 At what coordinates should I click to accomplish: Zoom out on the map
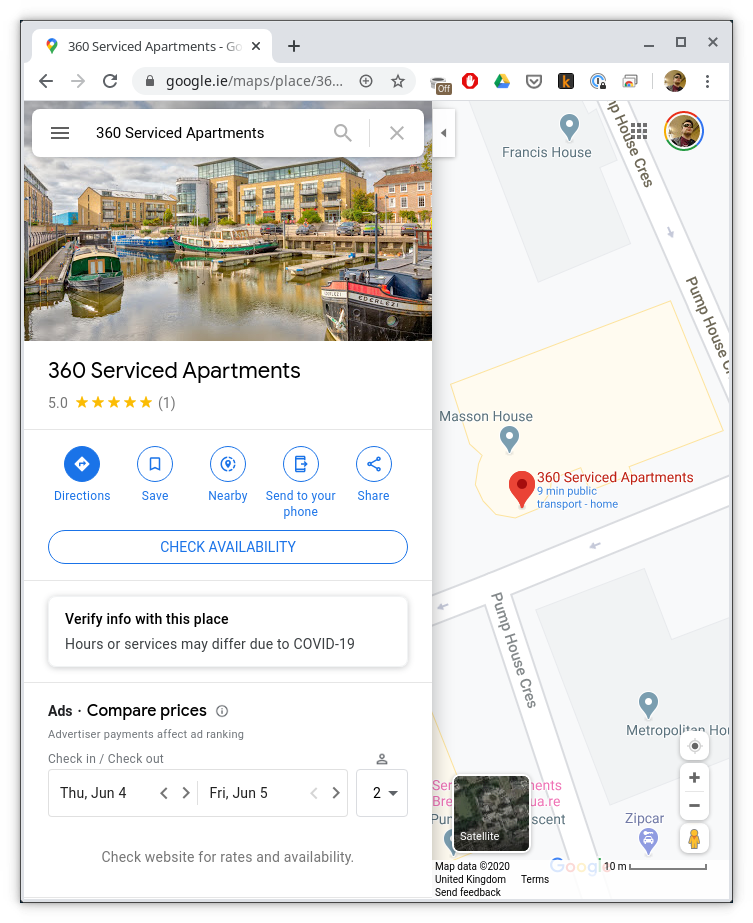coord(695,806)
